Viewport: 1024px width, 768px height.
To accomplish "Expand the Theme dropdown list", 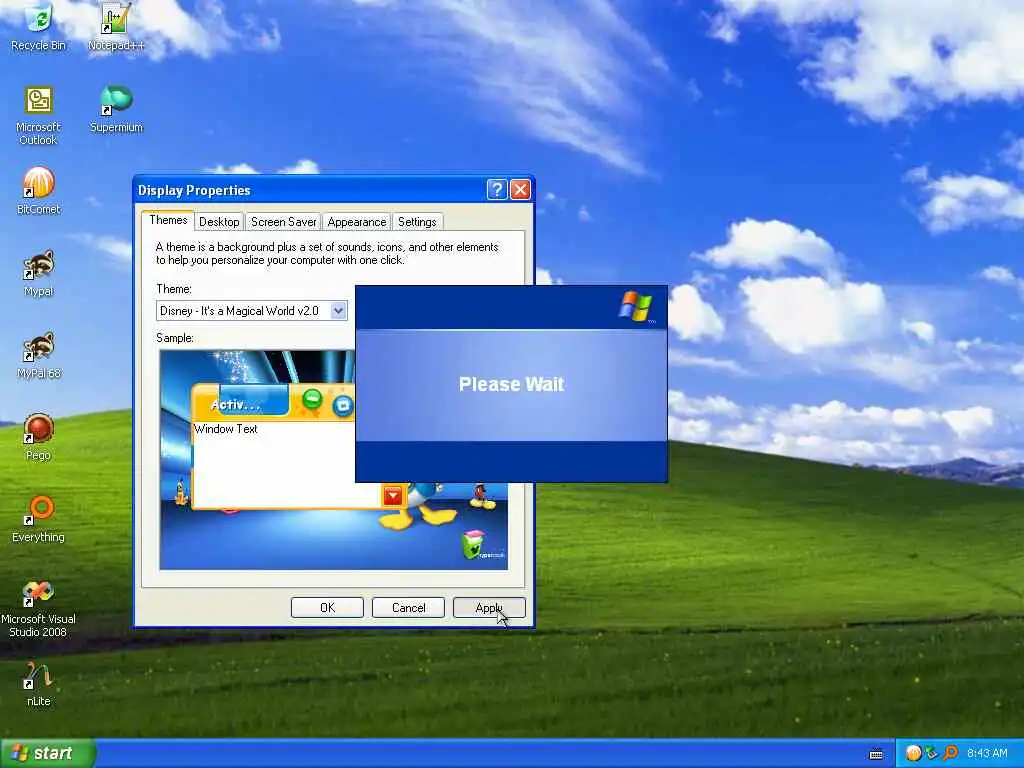I will pyautogui.click(x=338, y=311).
